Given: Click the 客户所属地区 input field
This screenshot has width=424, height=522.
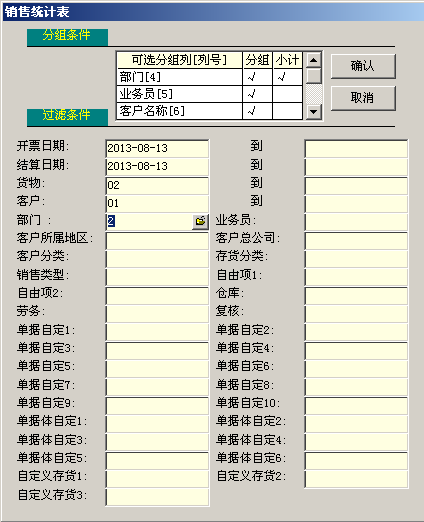Looking at the screenshot, I should coord(157,240).
